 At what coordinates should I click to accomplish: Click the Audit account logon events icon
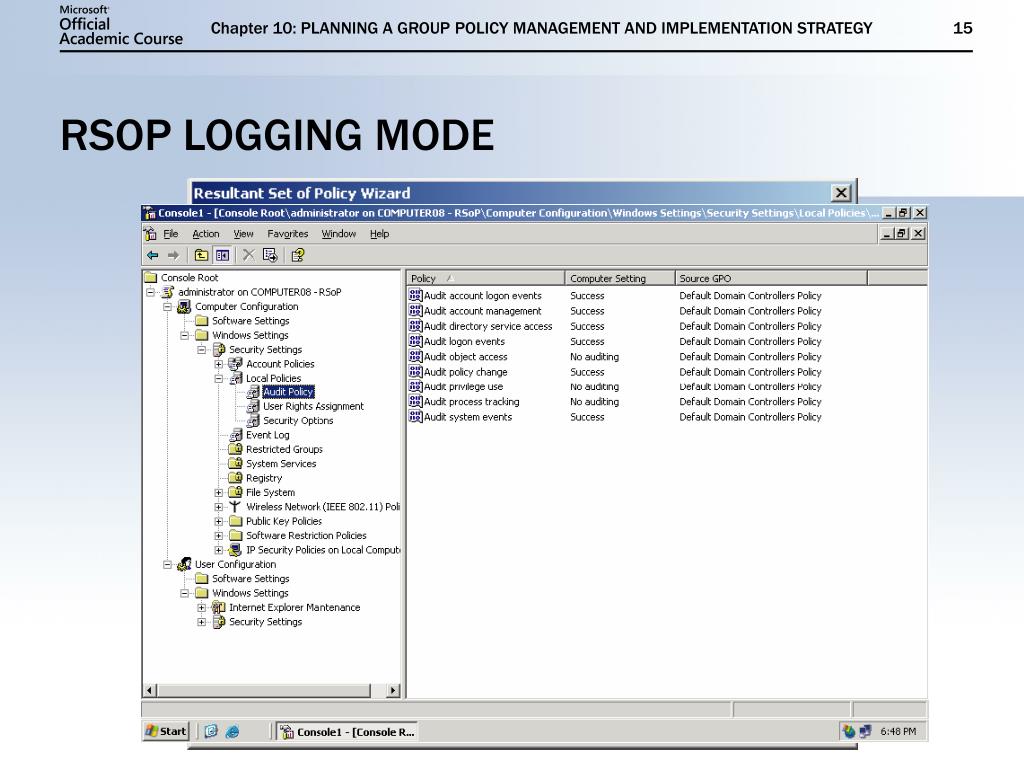click(415, 295)
